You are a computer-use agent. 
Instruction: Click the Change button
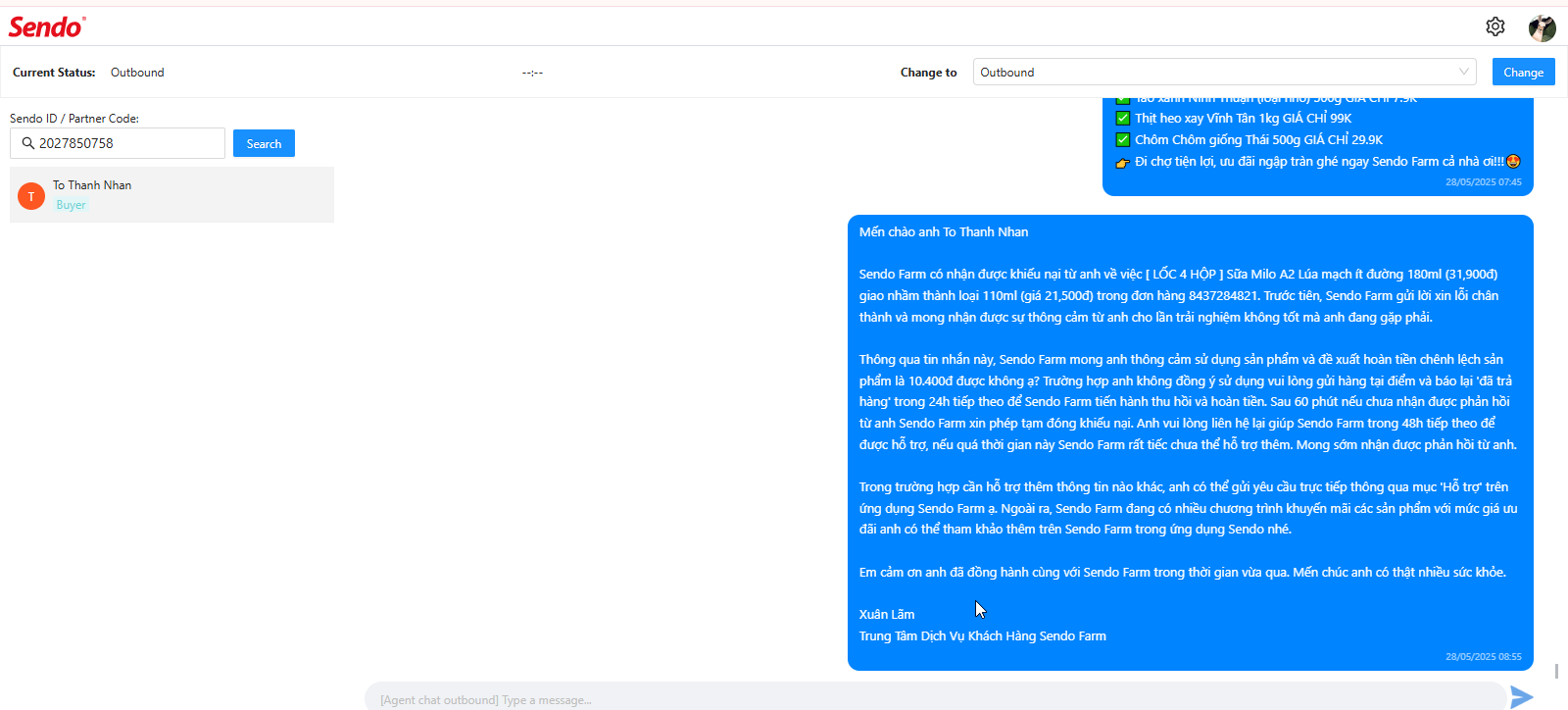click(1523, 72)
